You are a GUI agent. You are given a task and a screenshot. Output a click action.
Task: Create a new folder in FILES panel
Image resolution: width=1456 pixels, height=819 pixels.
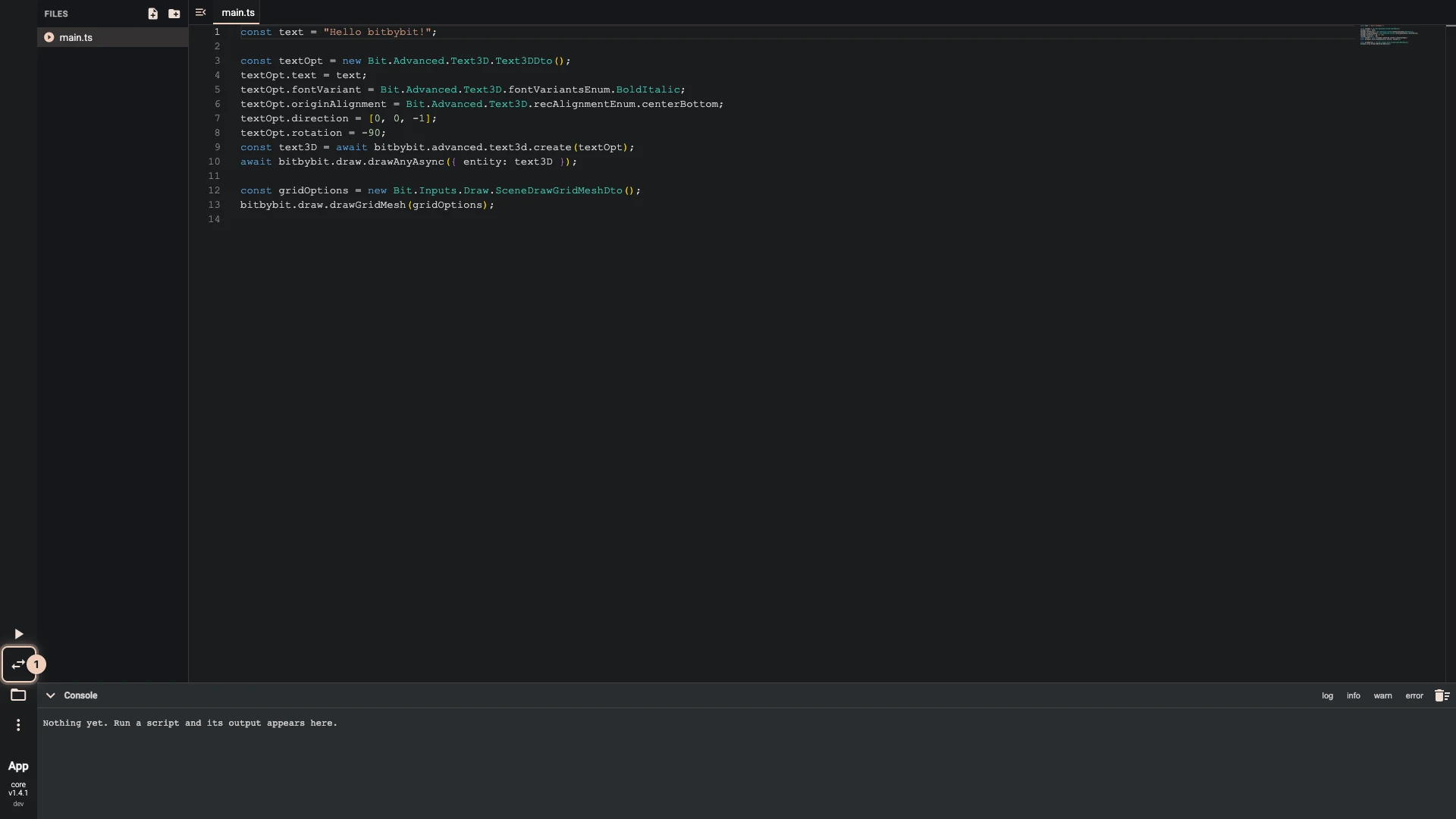174,14
